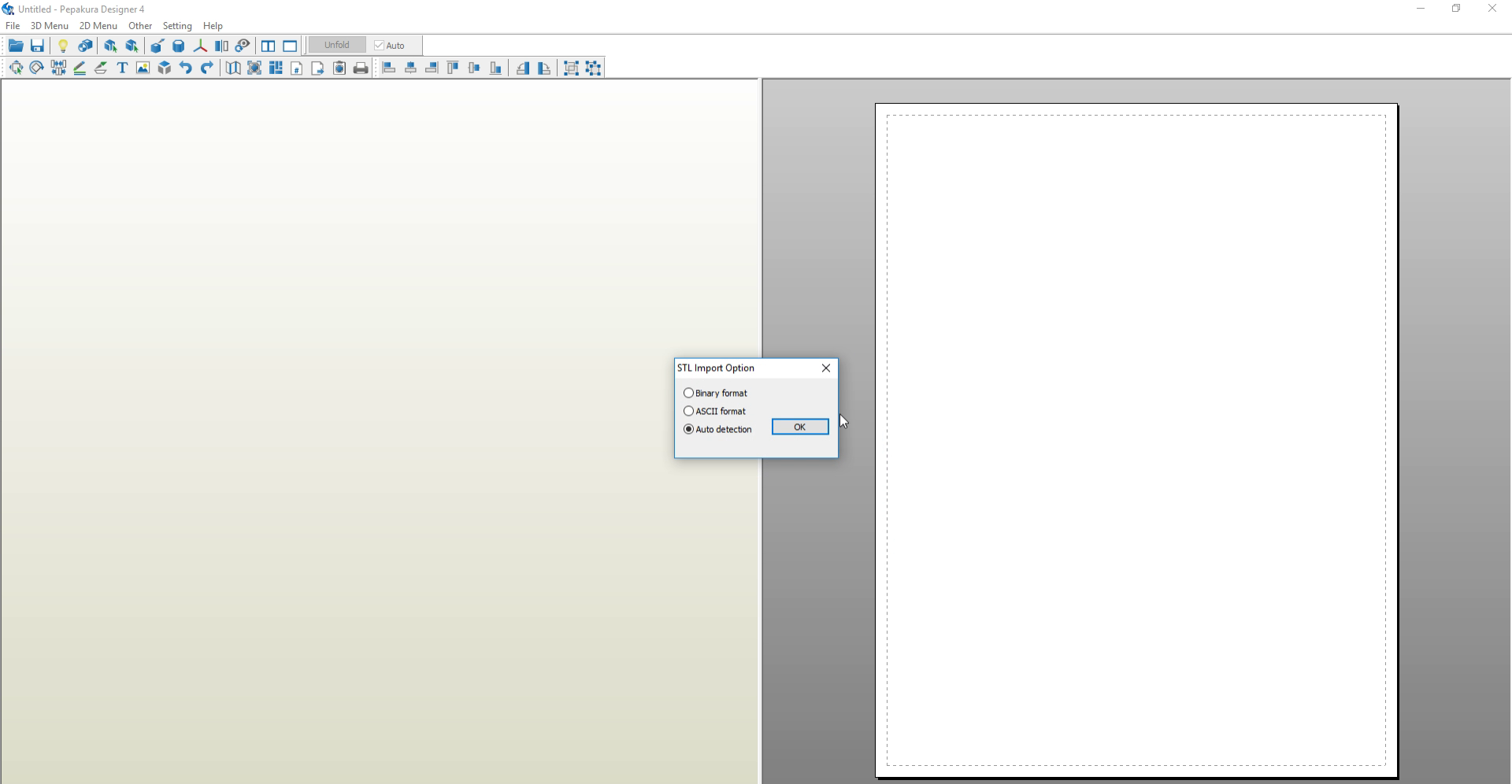Select the insert image tool icon
The width and height of the screenshot is (1512, 784).
(143, 68)
